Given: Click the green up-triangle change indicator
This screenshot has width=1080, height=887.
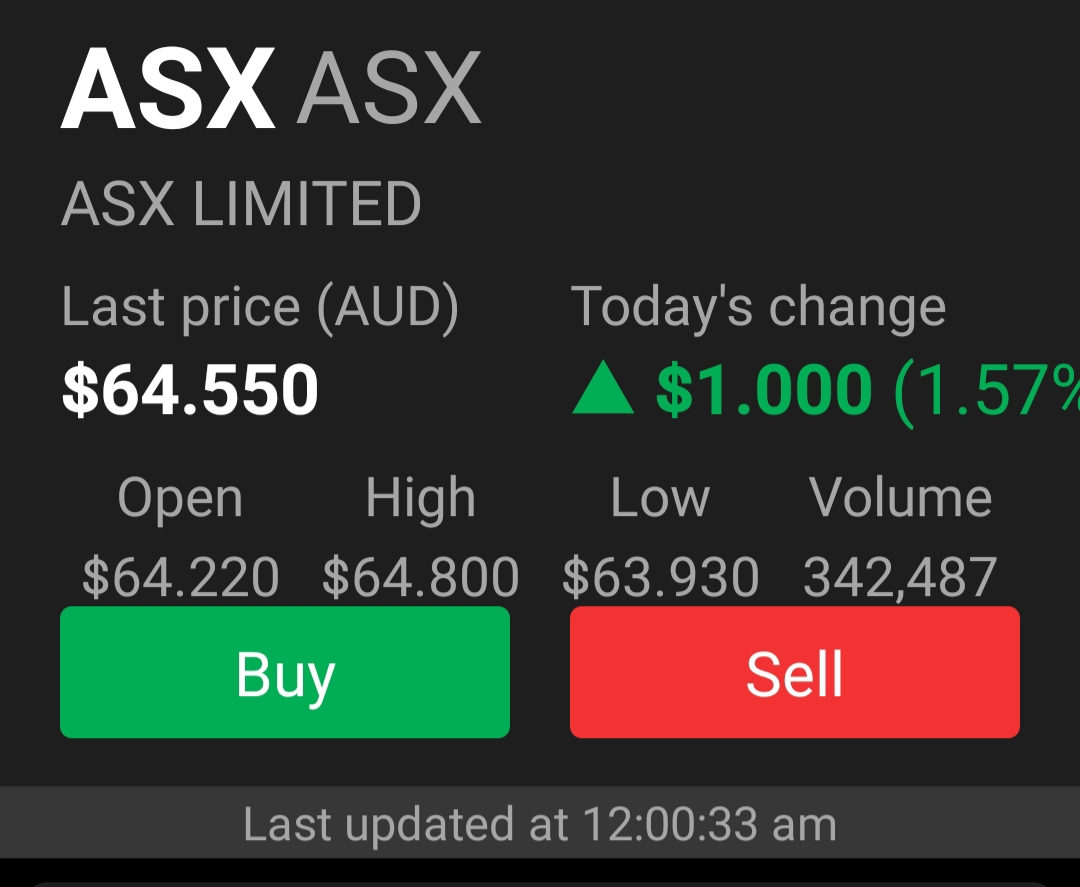Looking at the screenshot, I should coord(603,390).
